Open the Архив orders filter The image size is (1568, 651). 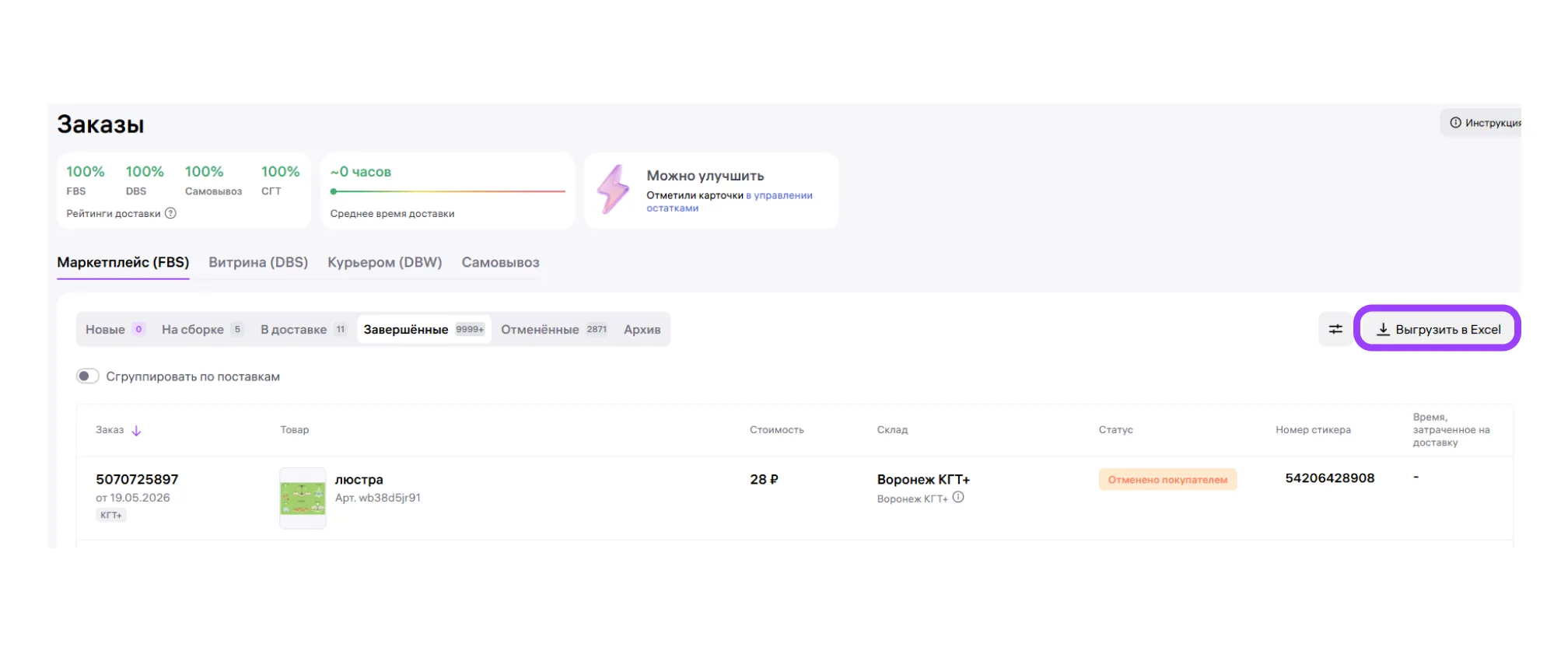642,330
